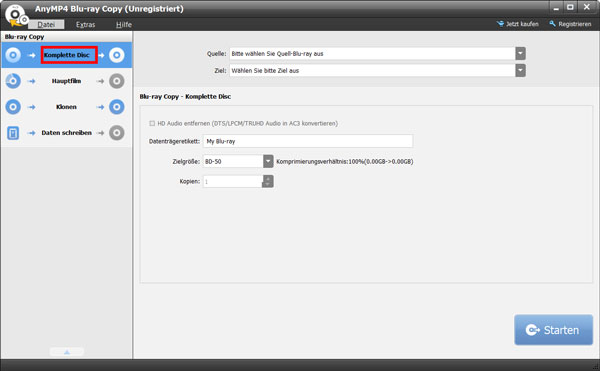
Task: Enable the HD Audio entfernen checkbox
Action: [152, 123]
